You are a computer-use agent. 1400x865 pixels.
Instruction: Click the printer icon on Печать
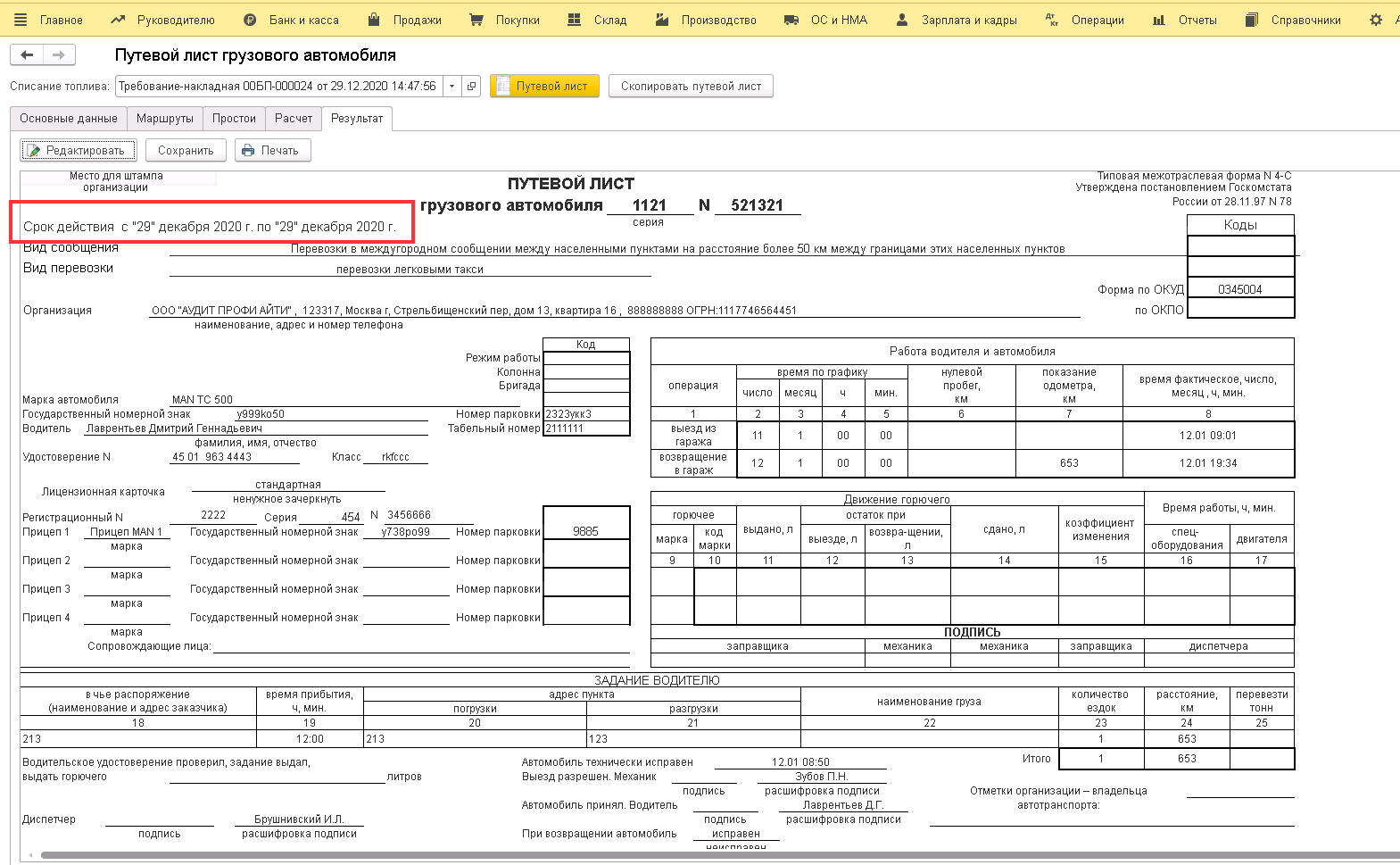[x=249, y=151]
